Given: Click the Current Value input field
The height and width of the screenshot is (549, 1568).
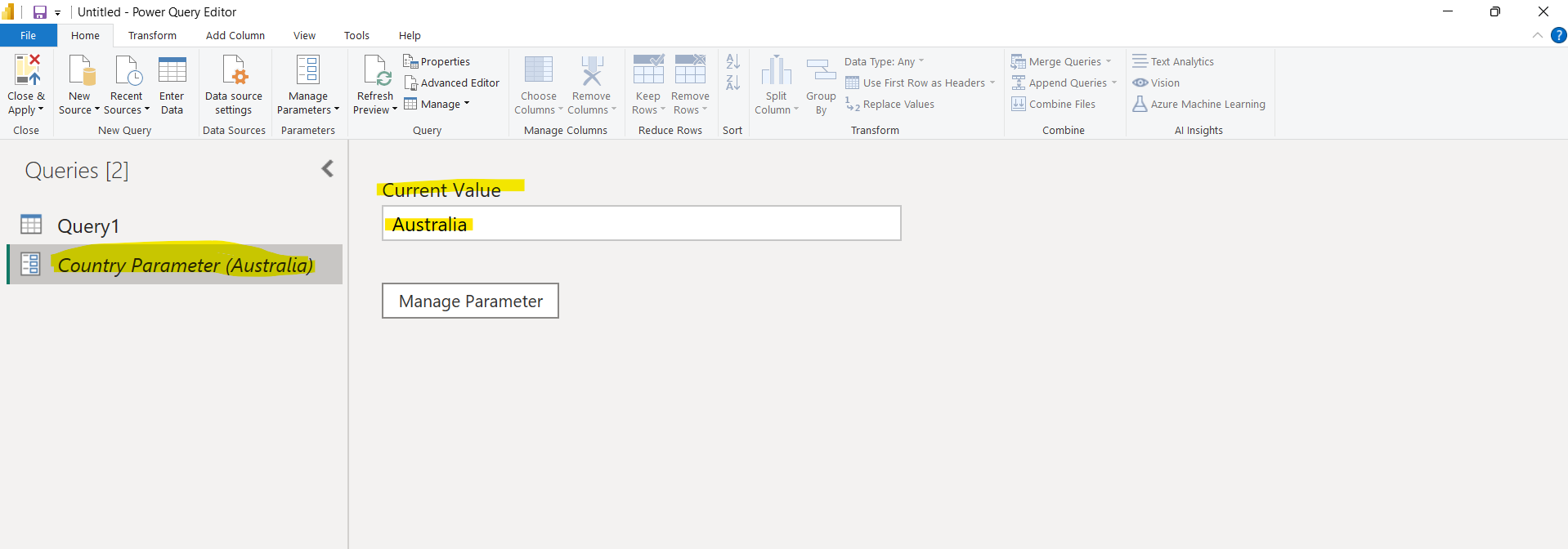Looking at the screenshot, I should point(641,223).
